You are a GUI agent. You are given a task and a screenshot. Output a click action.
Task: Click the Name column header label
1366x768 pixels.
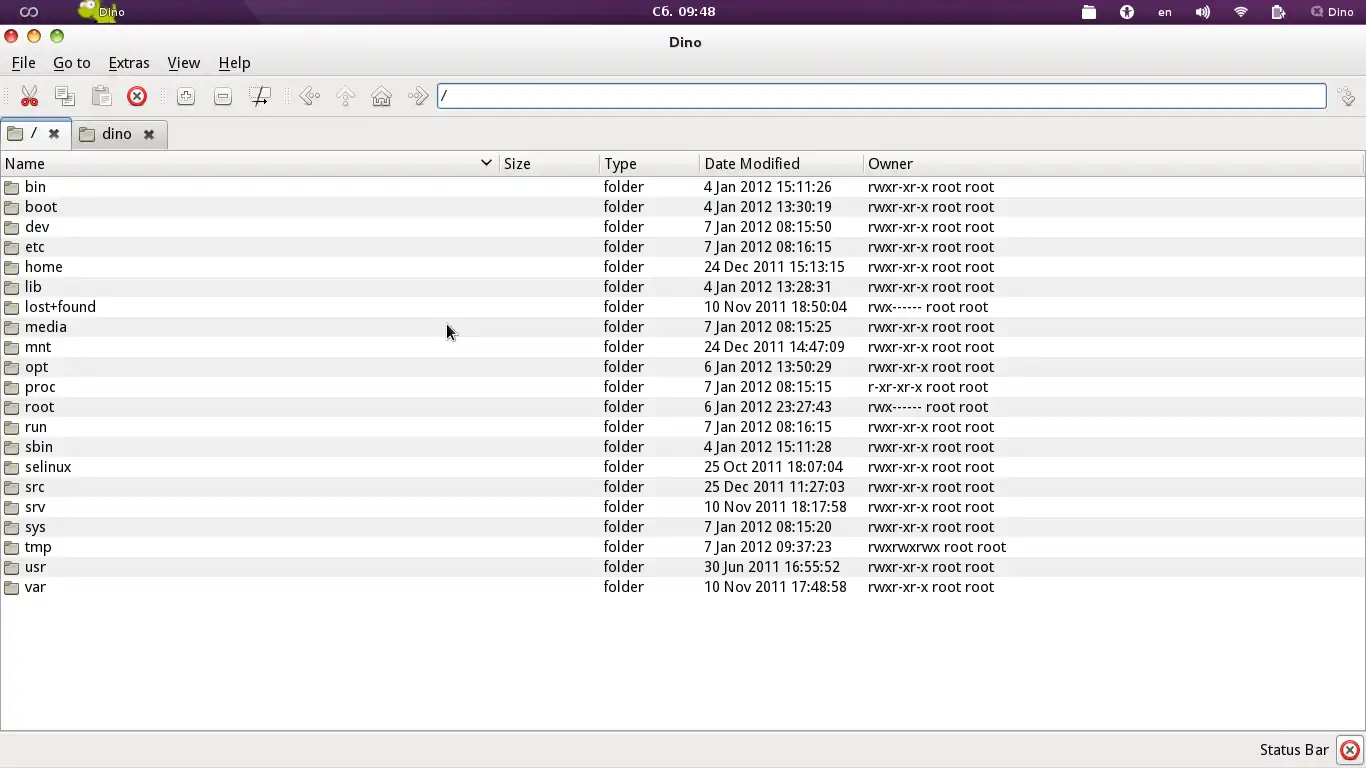click(25, 164)
